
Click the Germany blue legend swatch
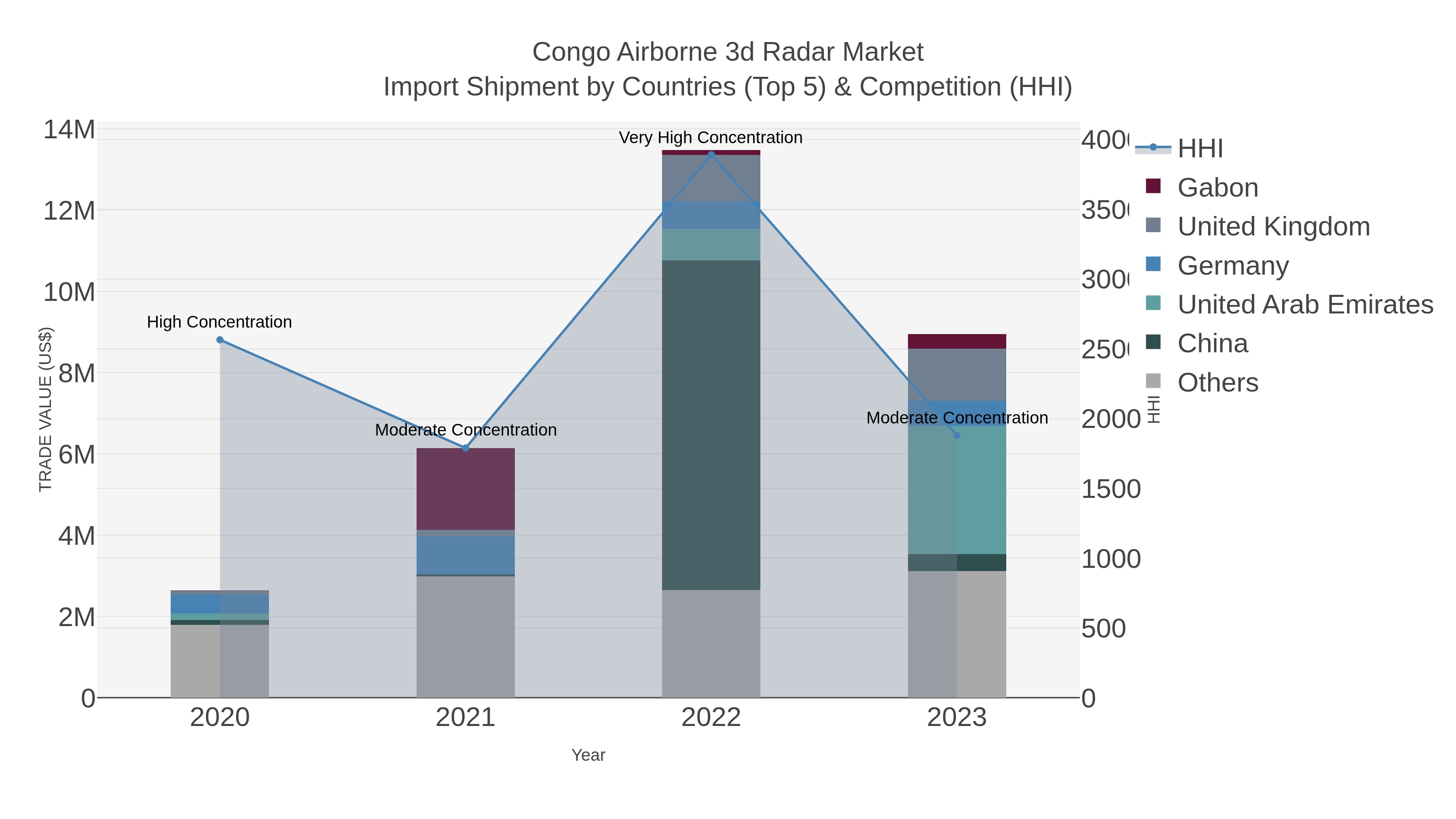[1153, 264]
